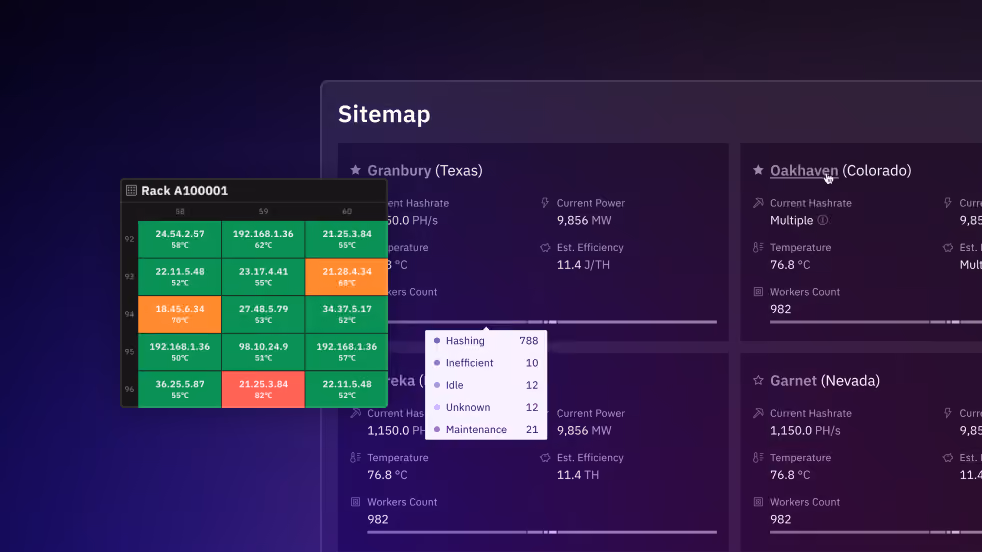Viewport: 982px width, 552px height.
Task: Click Garnet's Workers Count icon
Action: (x=758, y=502)
